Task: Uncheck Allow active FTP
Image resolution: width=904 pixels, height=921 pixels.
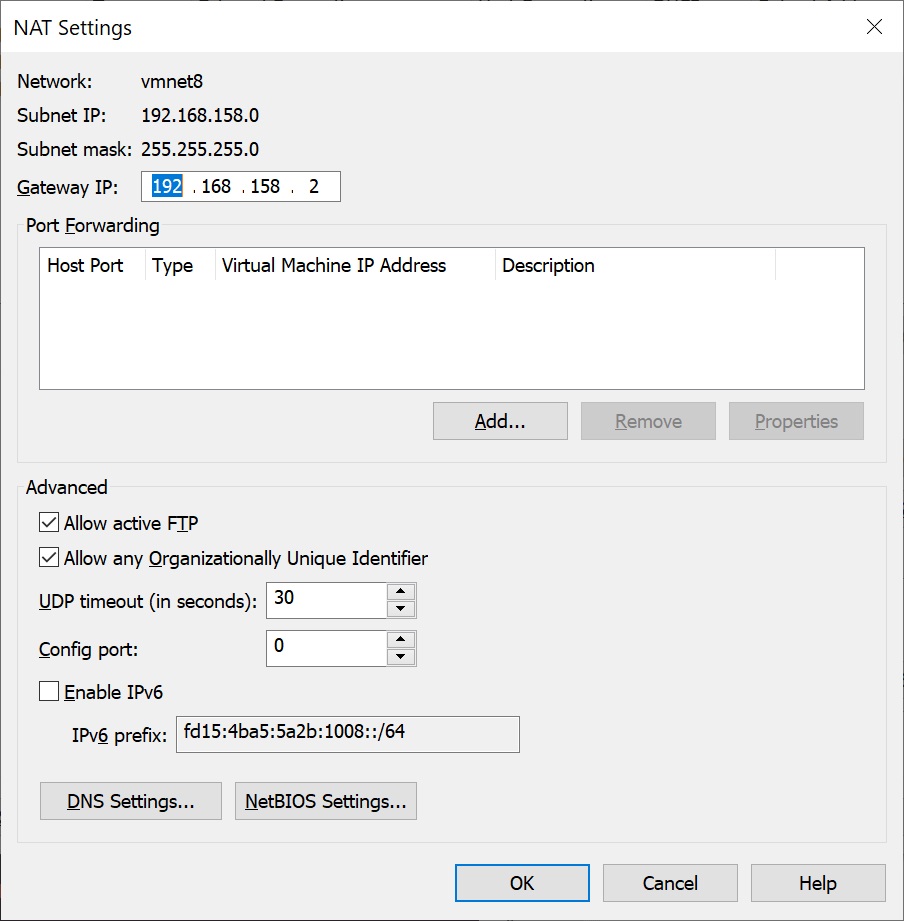Action: (x=49, y=522)
